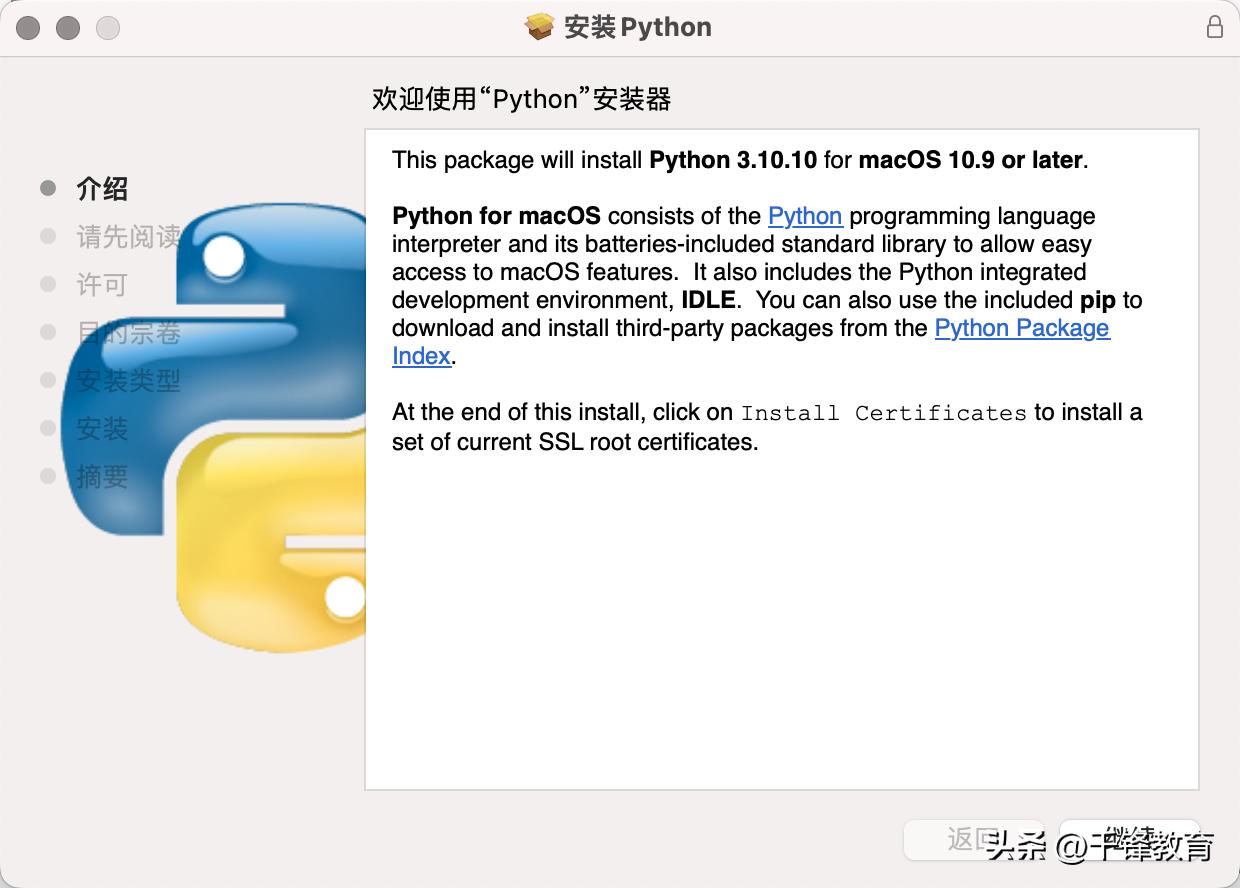Click the bullet dot next to 请先阅读

tap(47, 236)
